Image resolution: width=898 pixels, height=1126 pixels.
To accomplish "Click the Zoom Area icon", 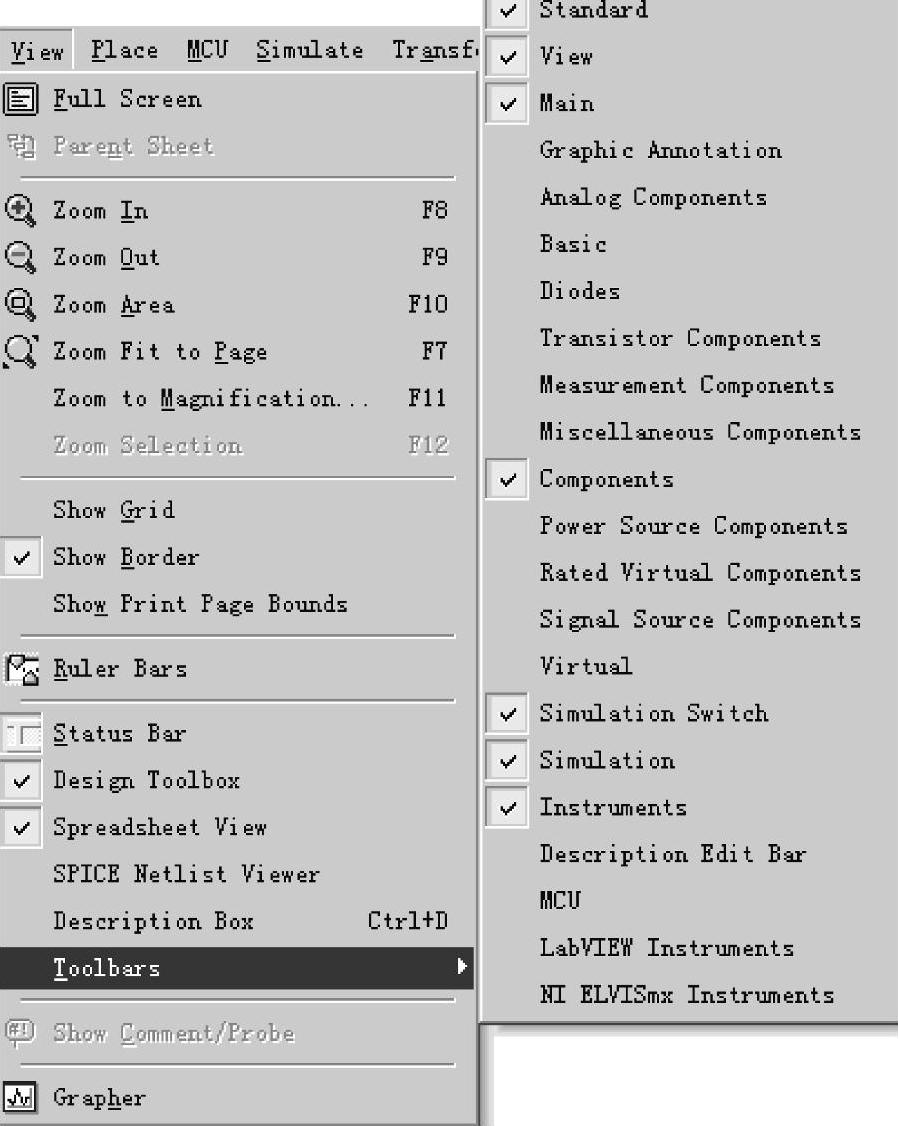I will coord(19,304).
